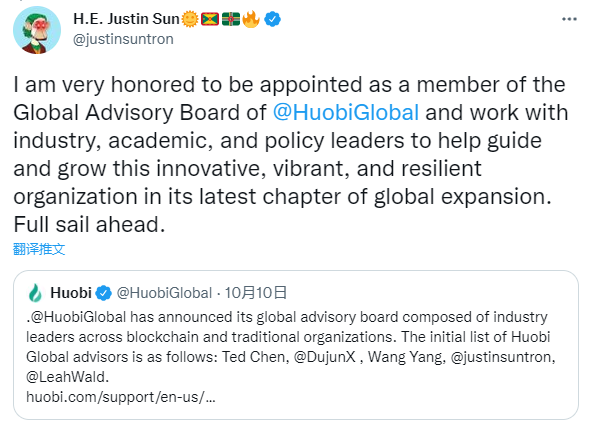594x428 pixels.
Task: Click the @LeahWald mention in the quoted tweet
Action: click(x=67, y=377)
